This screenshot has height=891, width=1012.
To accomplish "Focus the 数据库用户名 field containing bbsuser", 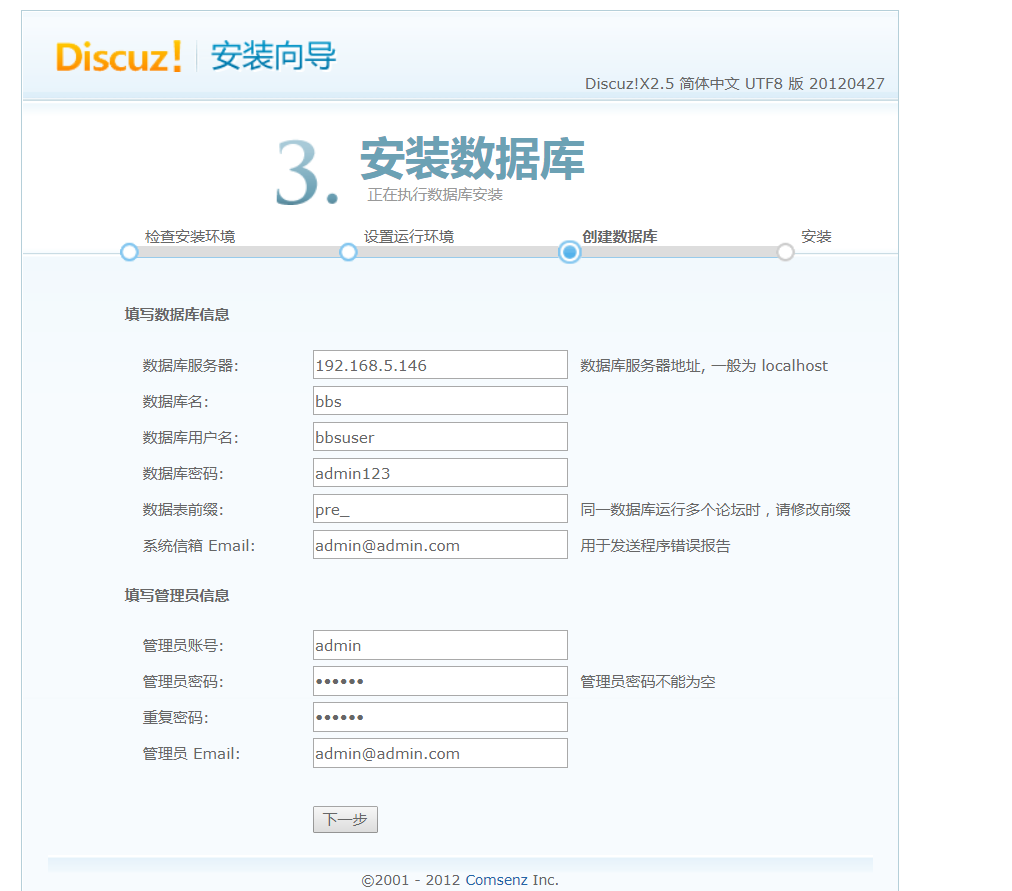I will [x=440, y=437].
